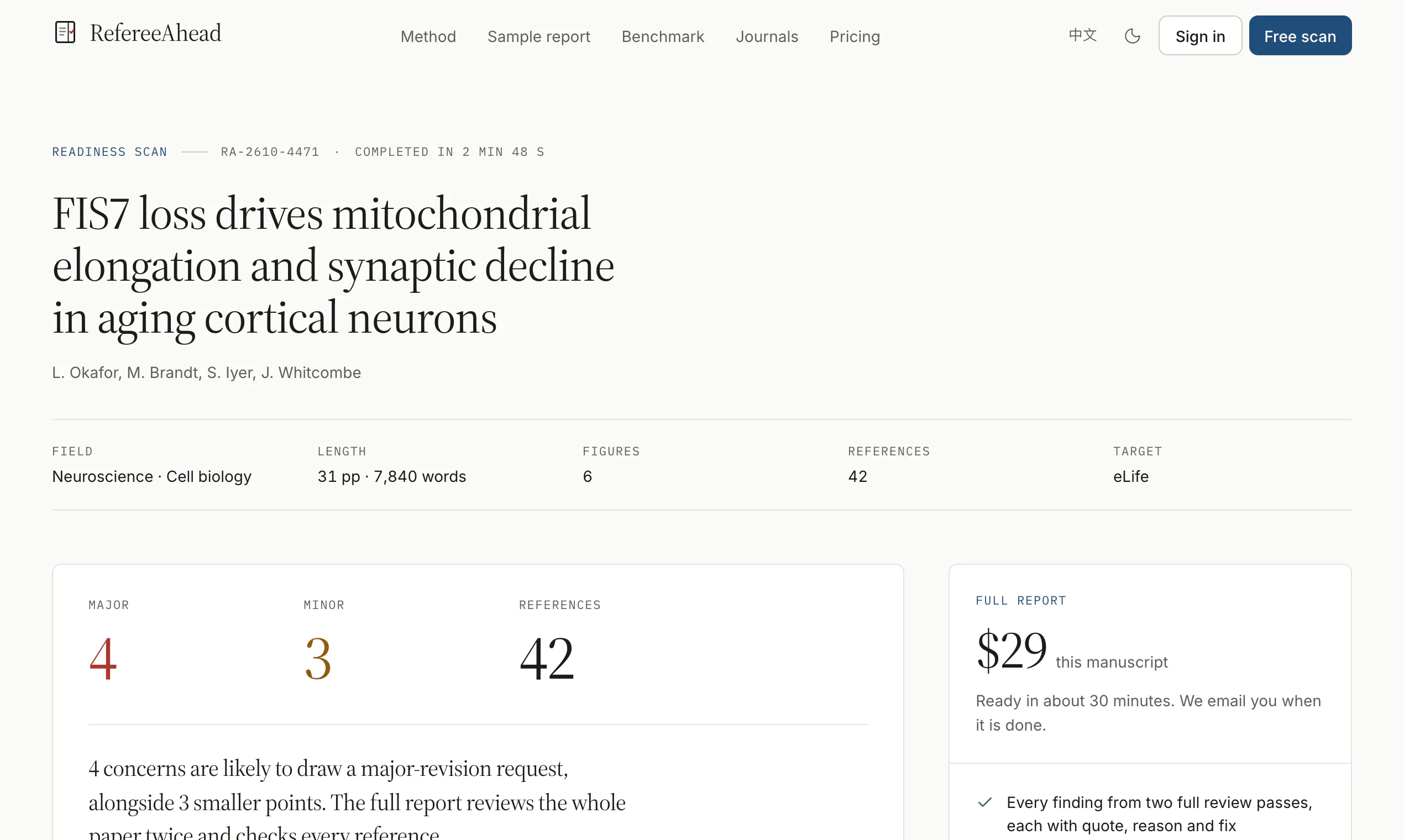Viewport: 1404px width, 840px height.
Task: Click the green checkmark beside 'Every finding'
Action: (985, 802)
